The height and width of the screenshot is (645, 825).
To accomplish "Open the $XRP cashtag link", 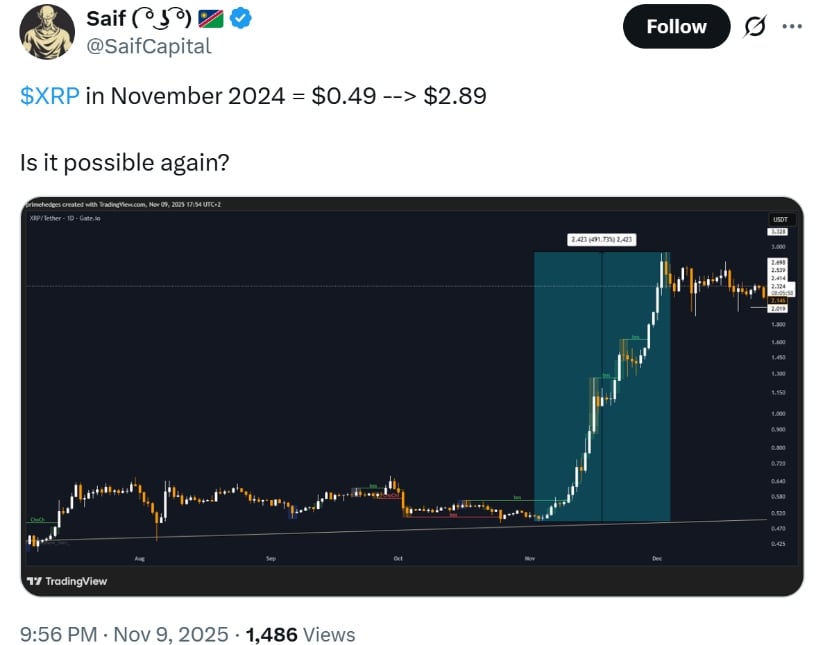I will [49, 96].
